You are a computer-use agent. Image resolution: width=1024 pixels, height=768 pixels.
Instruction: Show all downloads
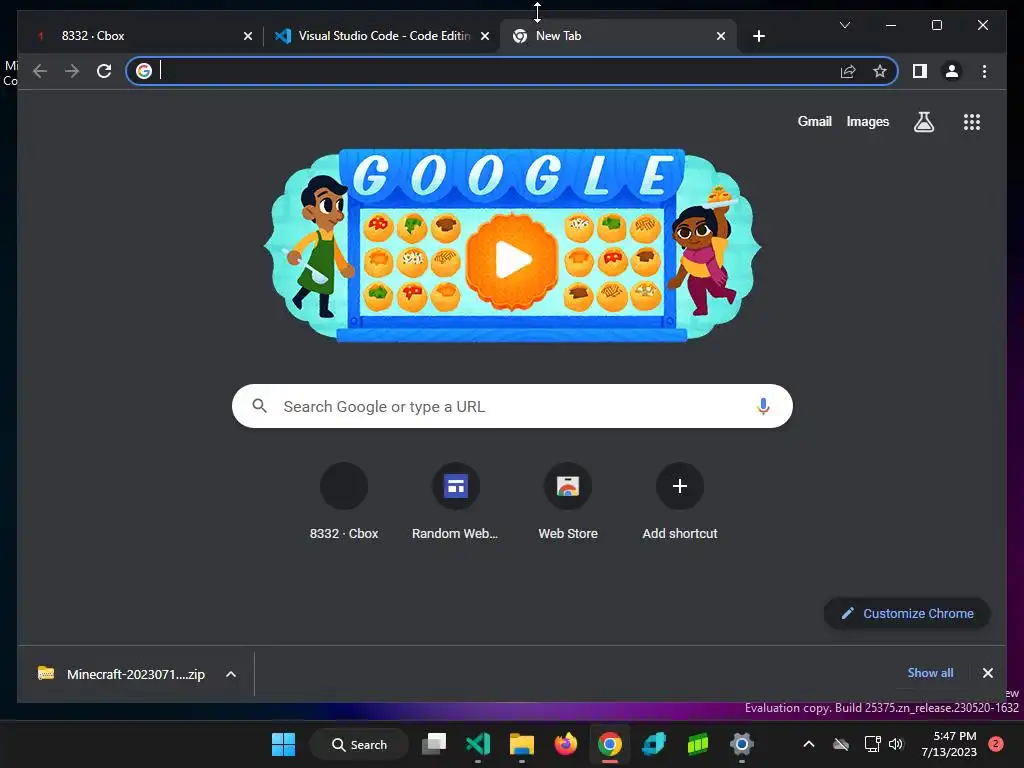click(930, 673)
